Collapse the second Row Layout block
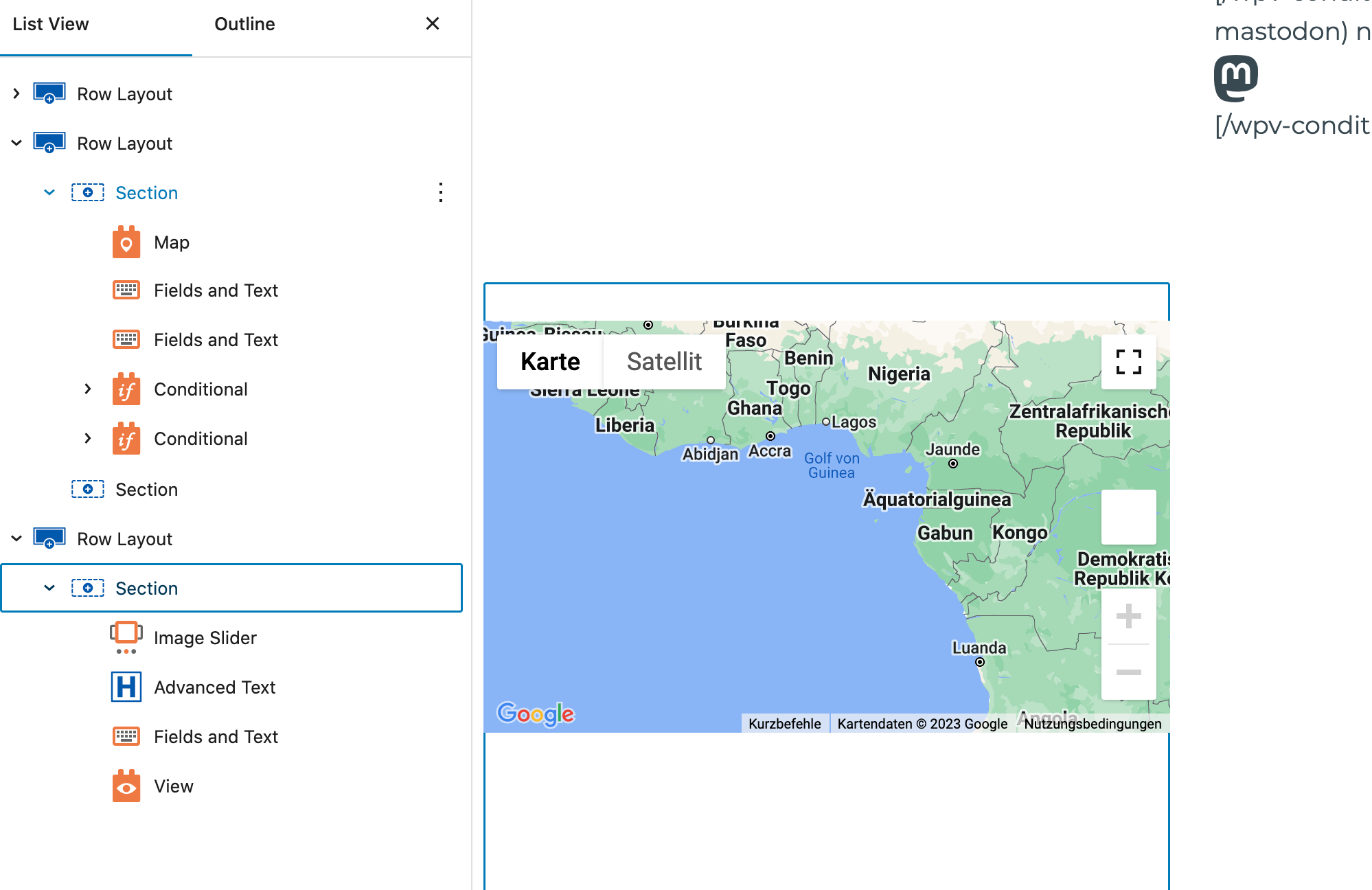 [x=16, y=143]
